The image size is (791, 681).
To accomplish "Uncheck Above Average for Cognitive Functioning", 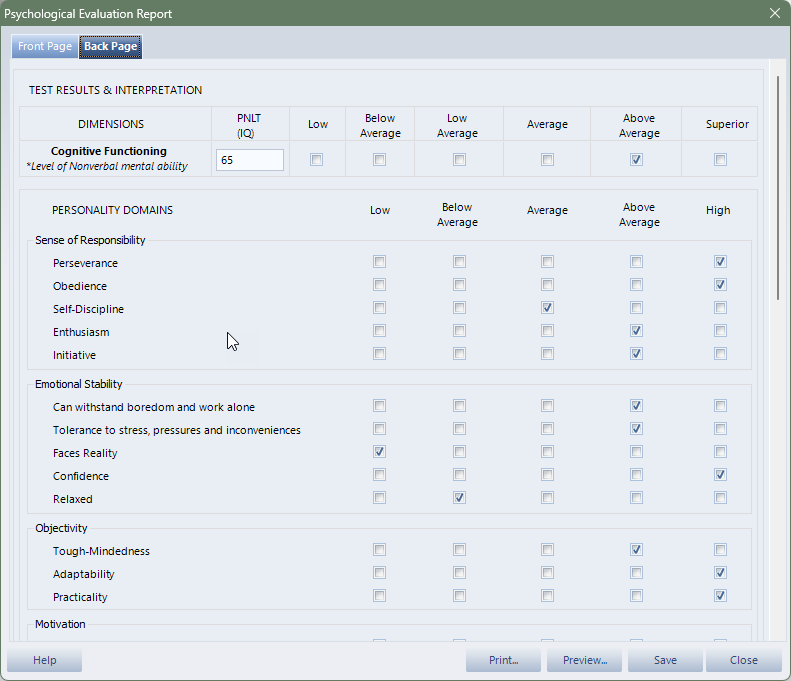I will point(637,160).
